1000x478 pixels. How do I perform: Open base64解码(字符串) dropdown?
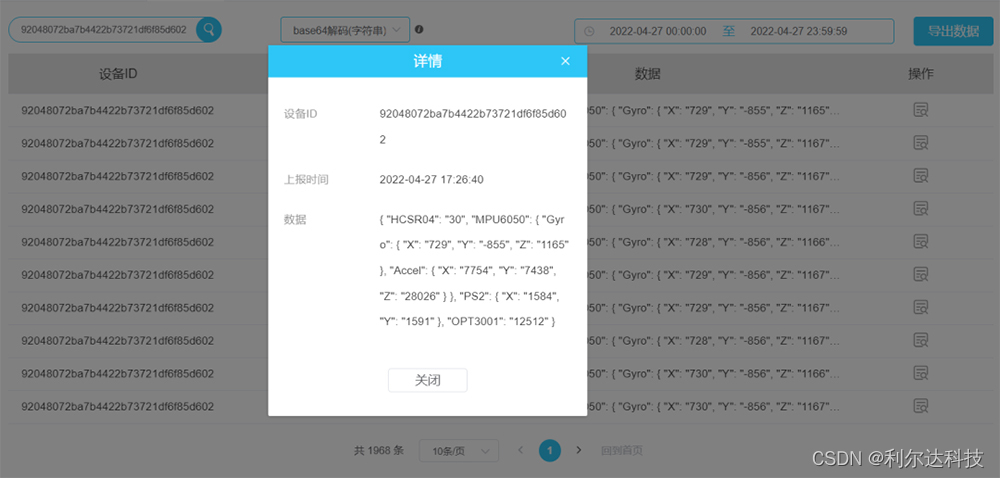pos(346,30)
